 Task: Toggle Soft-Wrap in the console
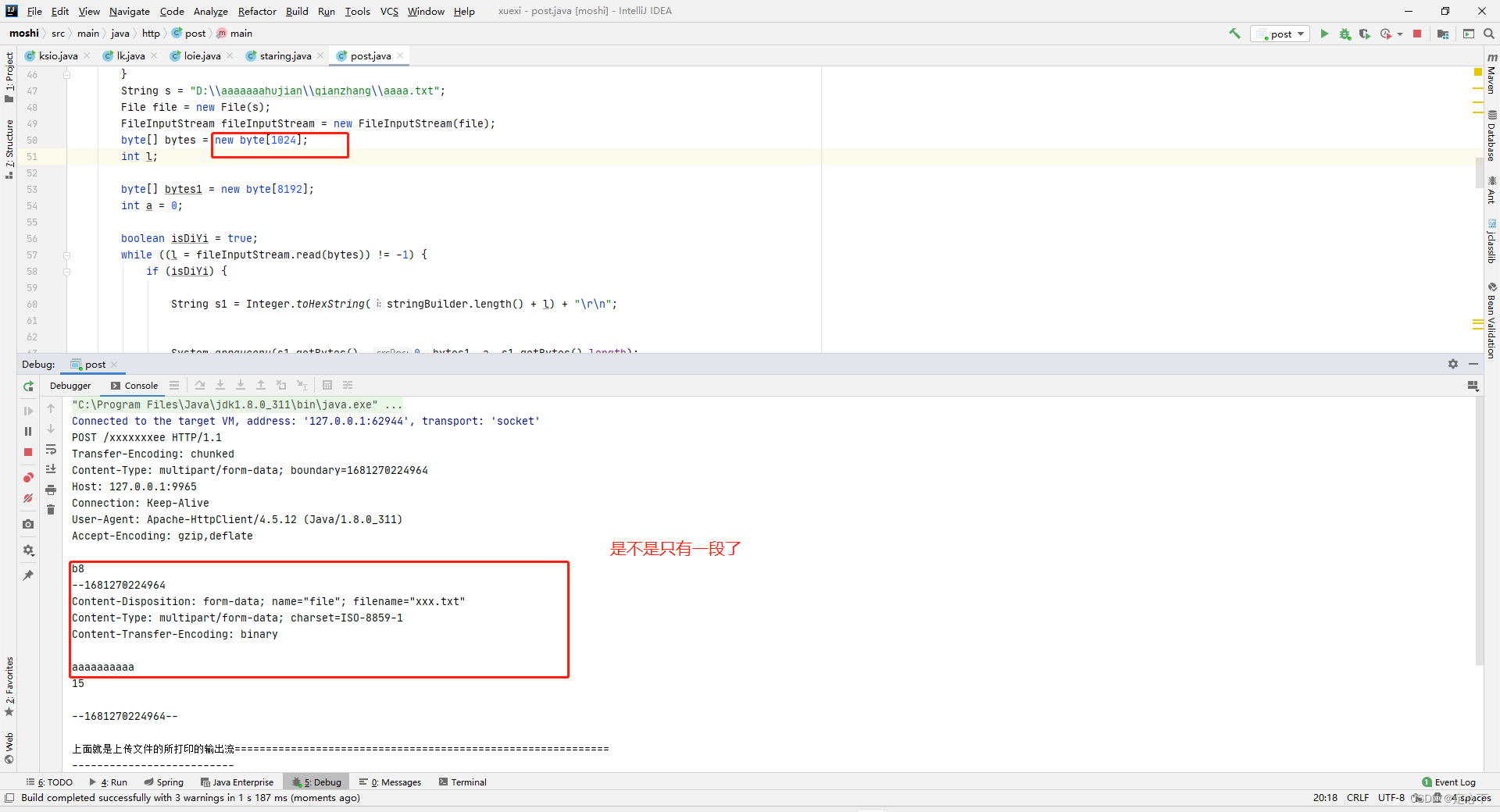[51, 450]
